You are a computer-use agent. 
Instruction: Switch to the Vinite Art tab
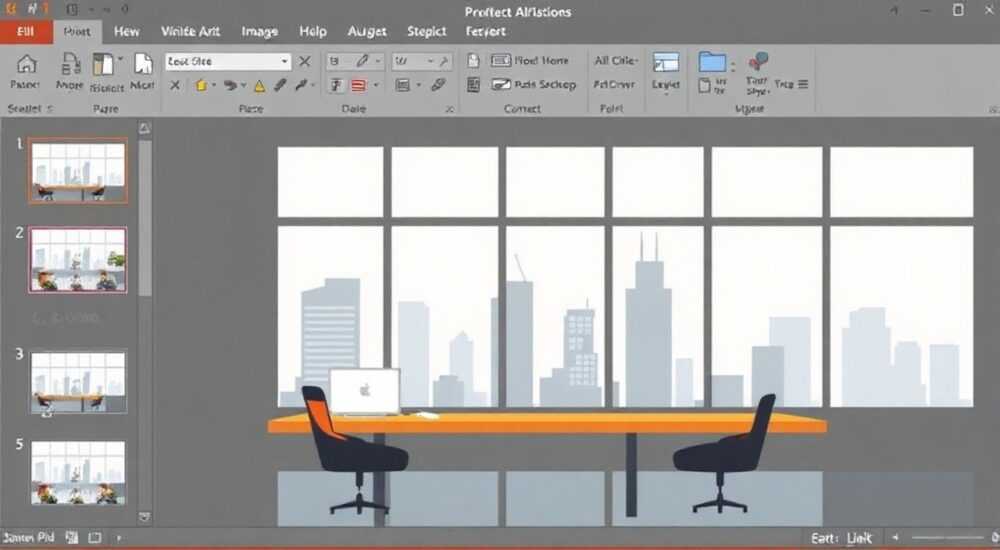(190, 31)
